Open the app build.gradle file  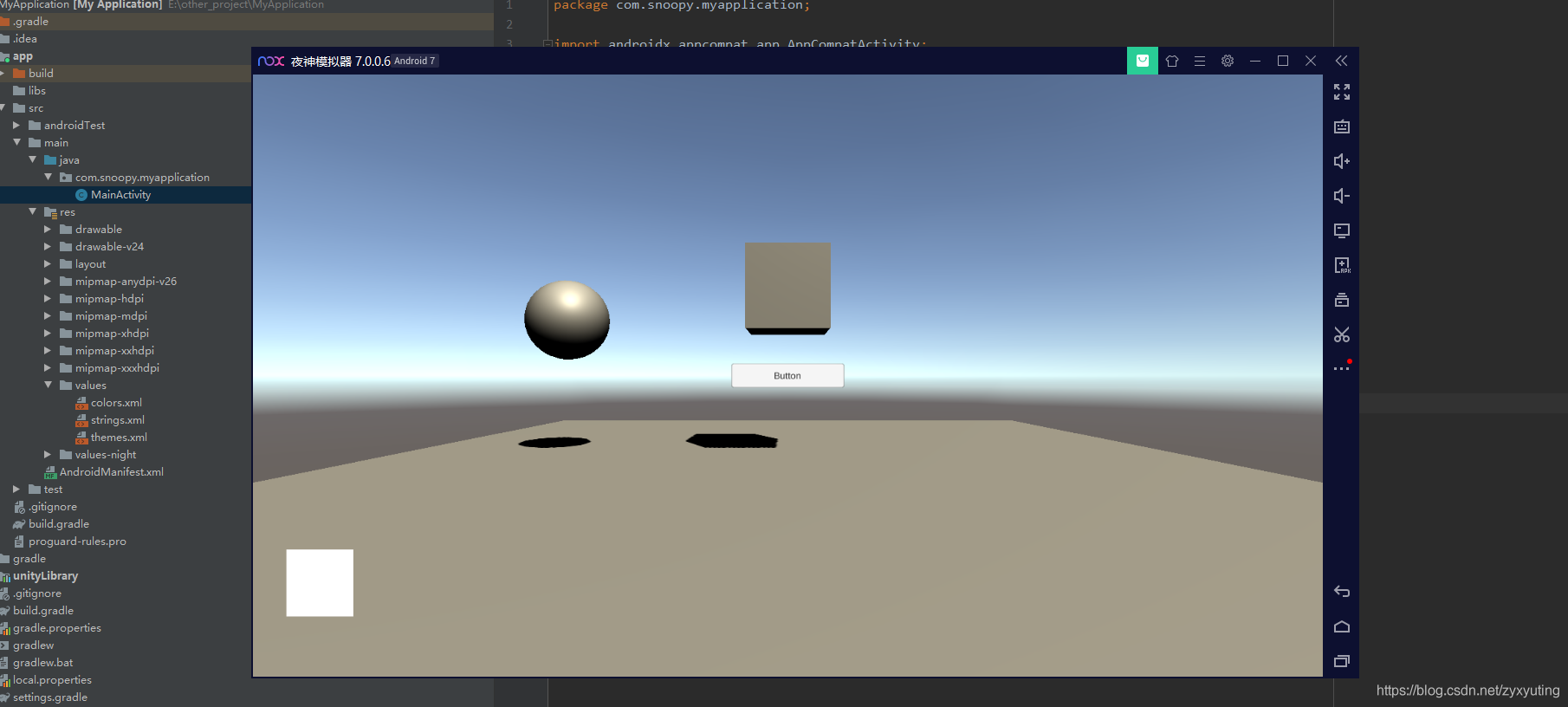click(x=58, y=524)
